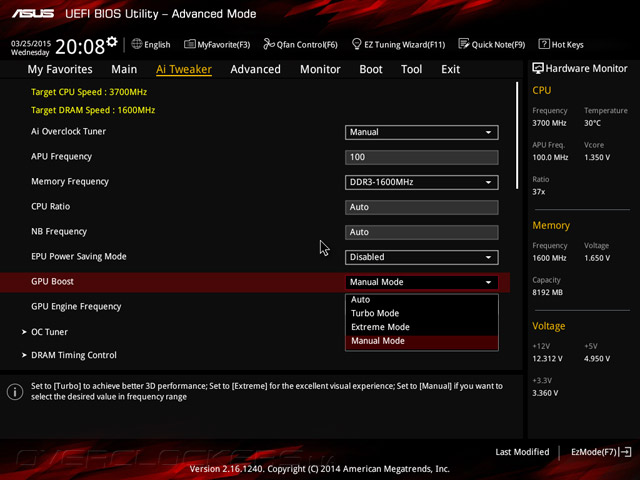Click the 03/25/2015 date text
Image resolution: width=640 pixels, height=480 pixels.
(x=31, y=43)
